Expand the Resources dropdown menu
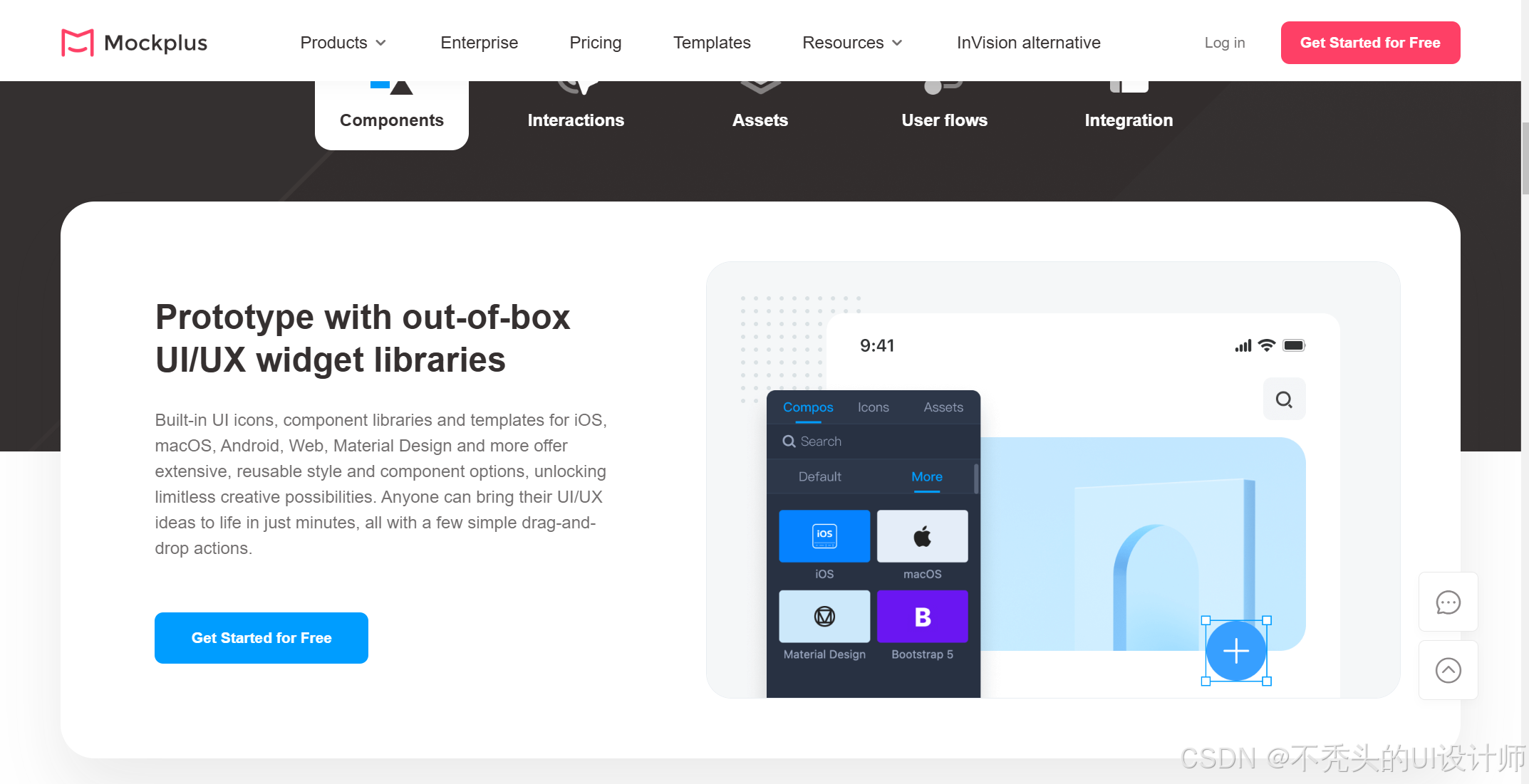This screenshot has height=784, width=1529. point(852,43)
